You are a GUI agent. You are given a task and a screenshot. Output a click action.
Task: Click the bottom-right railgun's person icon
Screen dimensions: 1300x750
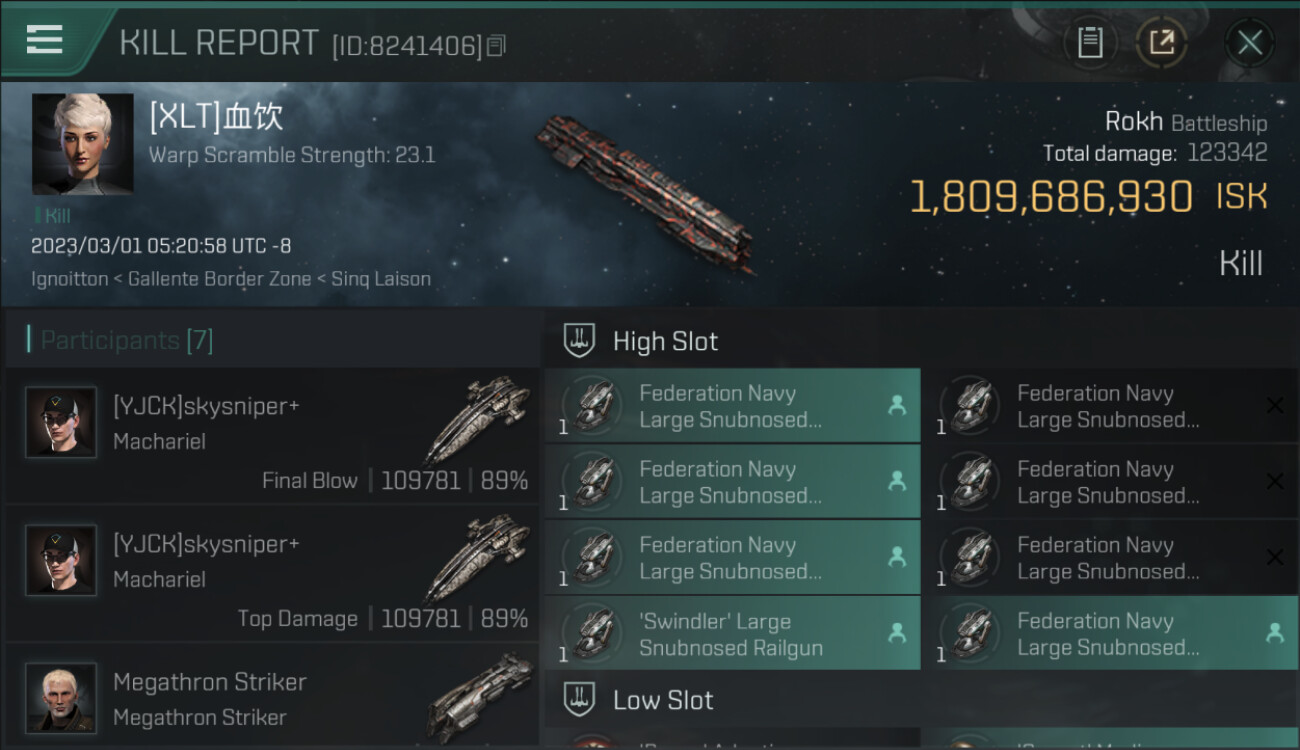pos(1274,633)
